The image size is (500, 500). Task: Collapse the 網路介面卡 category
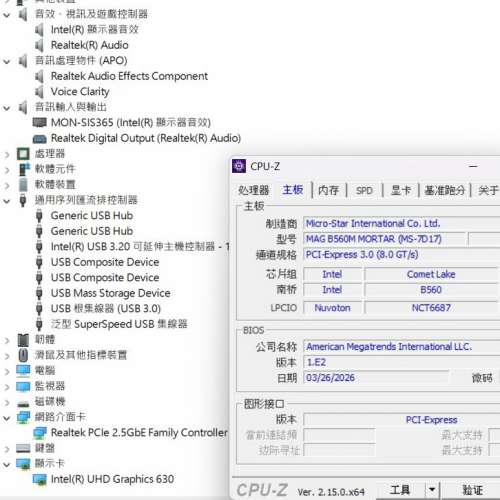point(7,418)
